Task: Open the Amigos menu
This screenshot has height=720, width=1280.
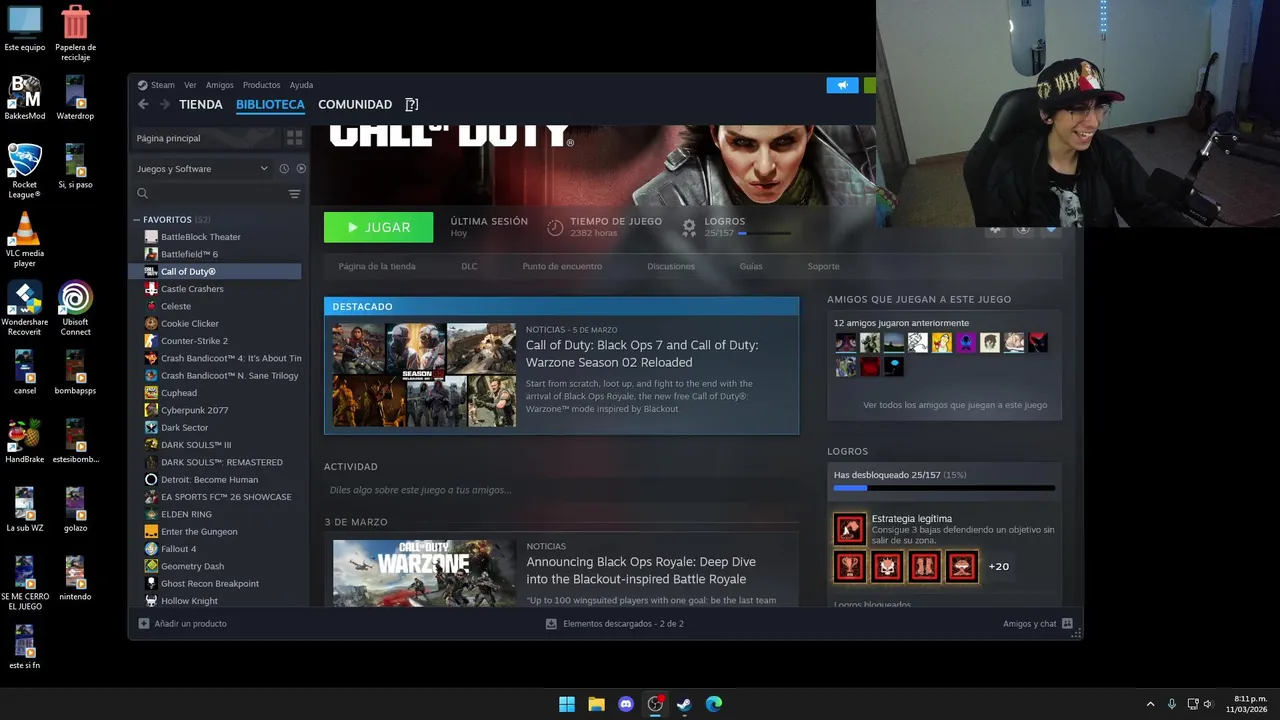Action: pyautogui.click(x=219, y=85)
